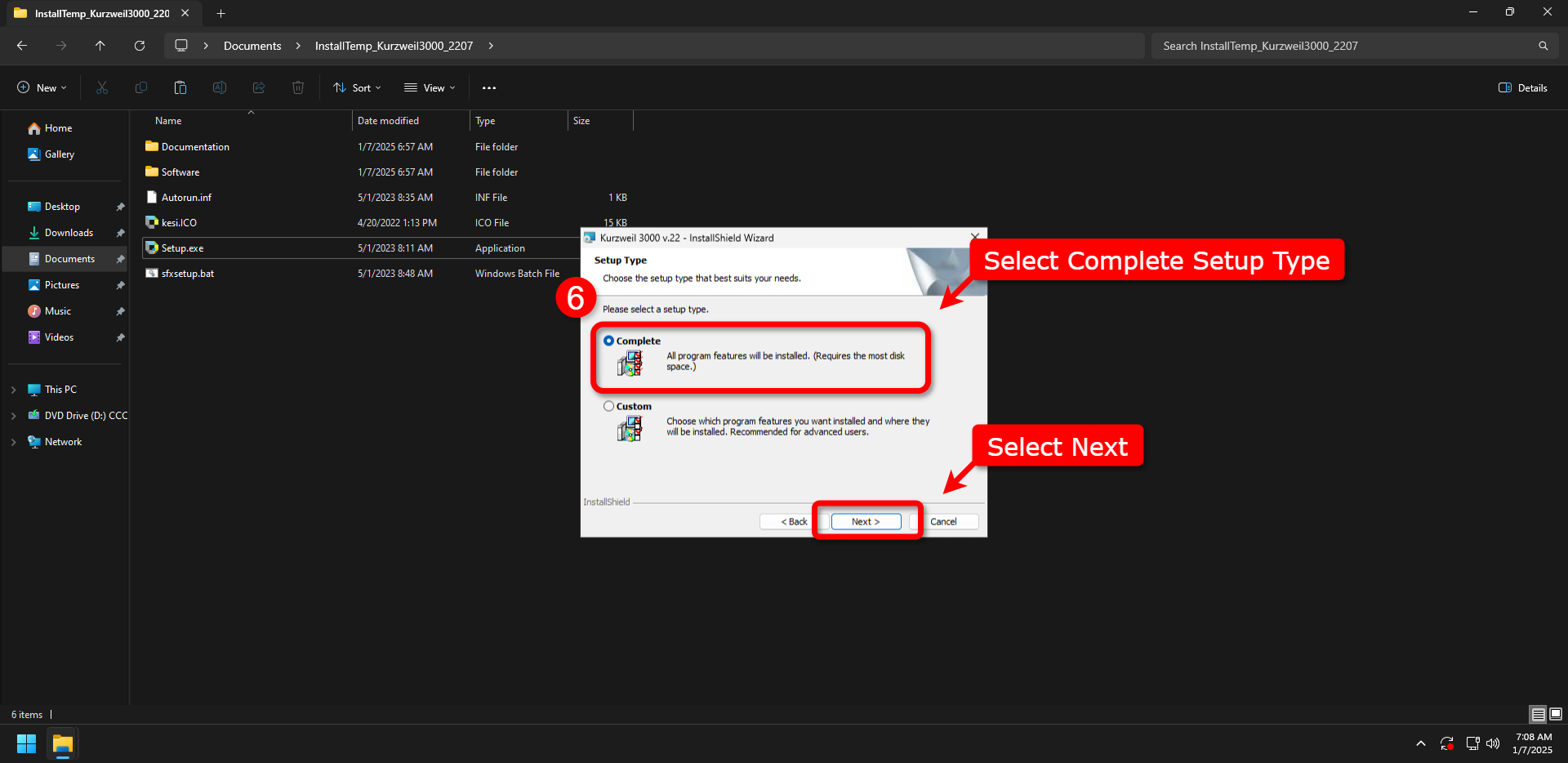Open the taskbar clock and date

point(1532,743)
